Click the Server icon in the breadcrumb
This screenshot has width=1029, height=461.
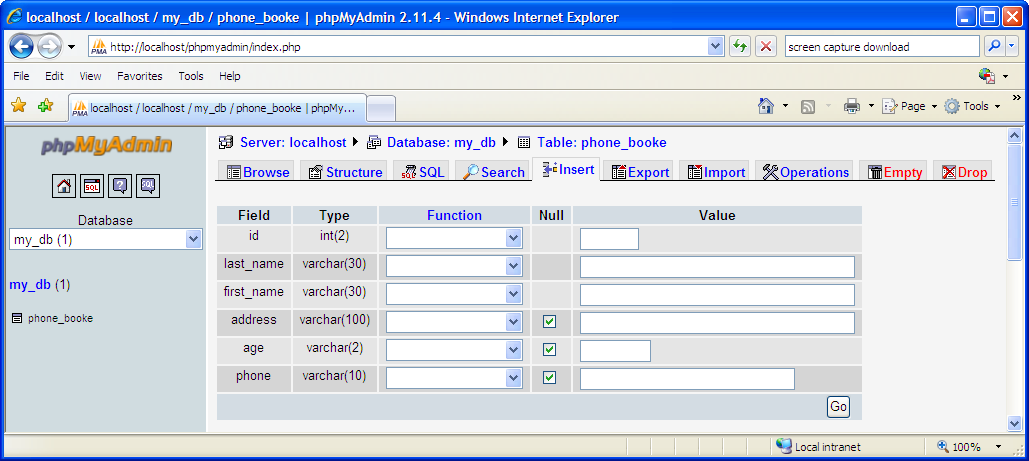(x=226, y=142)
